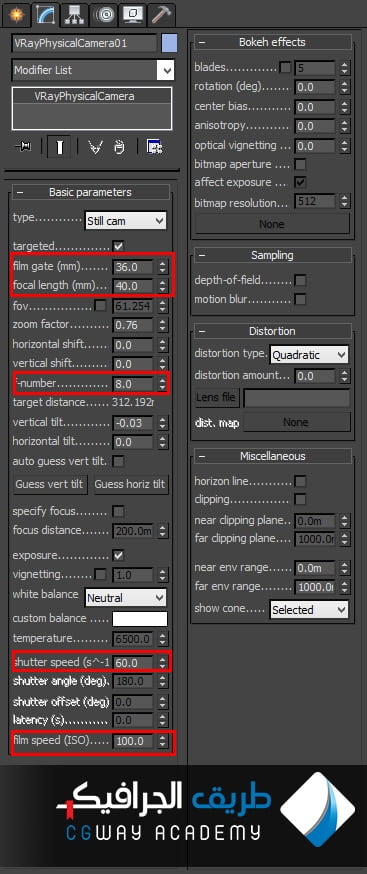Image resolution: width=367 pixels, height=874 pixels.
Task: Open the Hierarchy panel tab
Action: pos(74,15)
